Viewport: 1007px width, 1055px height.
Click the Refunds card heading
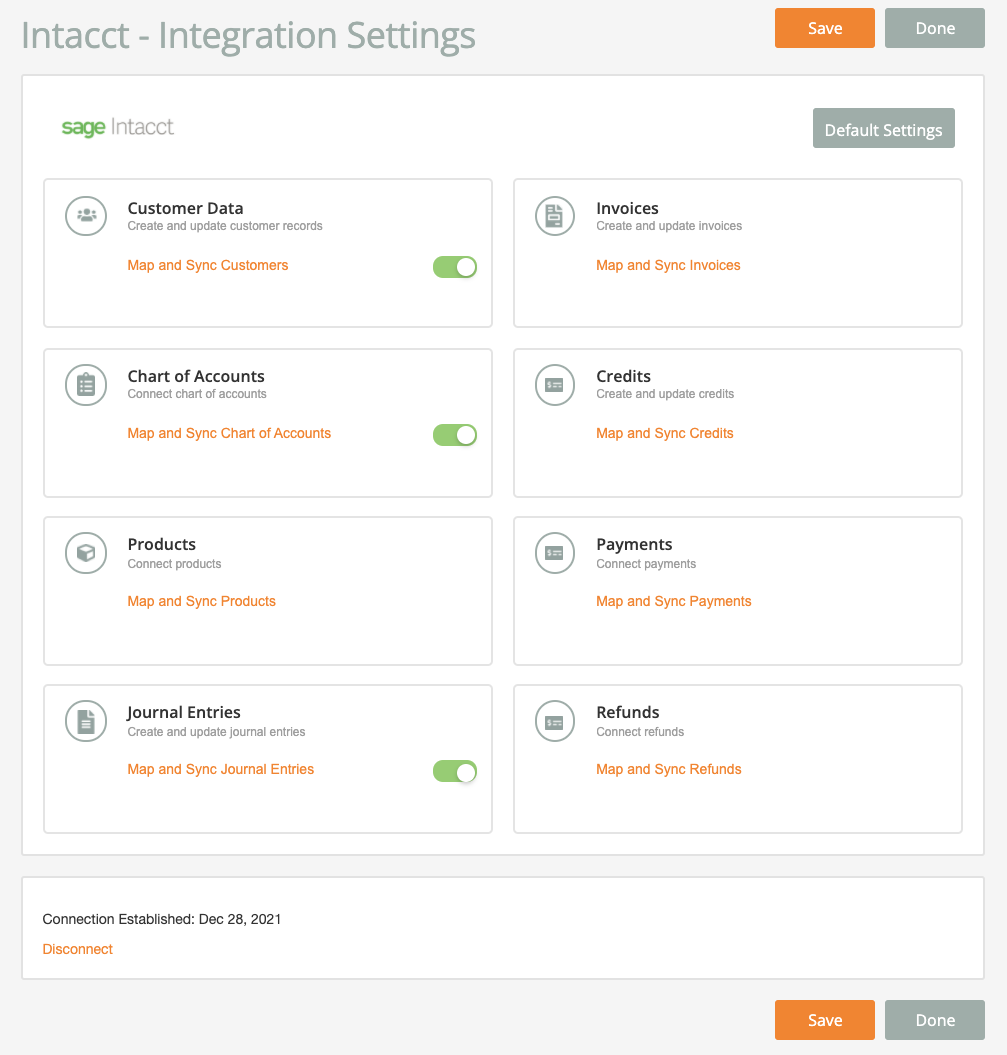tap(628, 712)
